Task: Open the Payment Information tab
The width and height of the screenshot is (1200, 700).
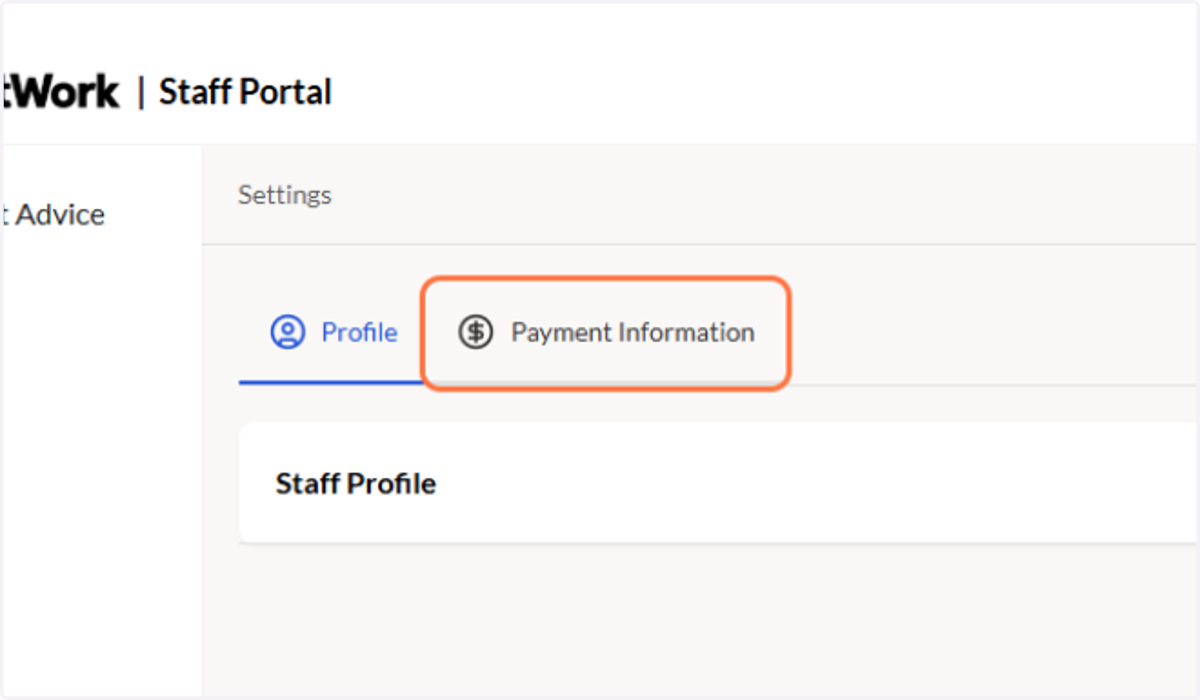Action: (x=606, y=333)
